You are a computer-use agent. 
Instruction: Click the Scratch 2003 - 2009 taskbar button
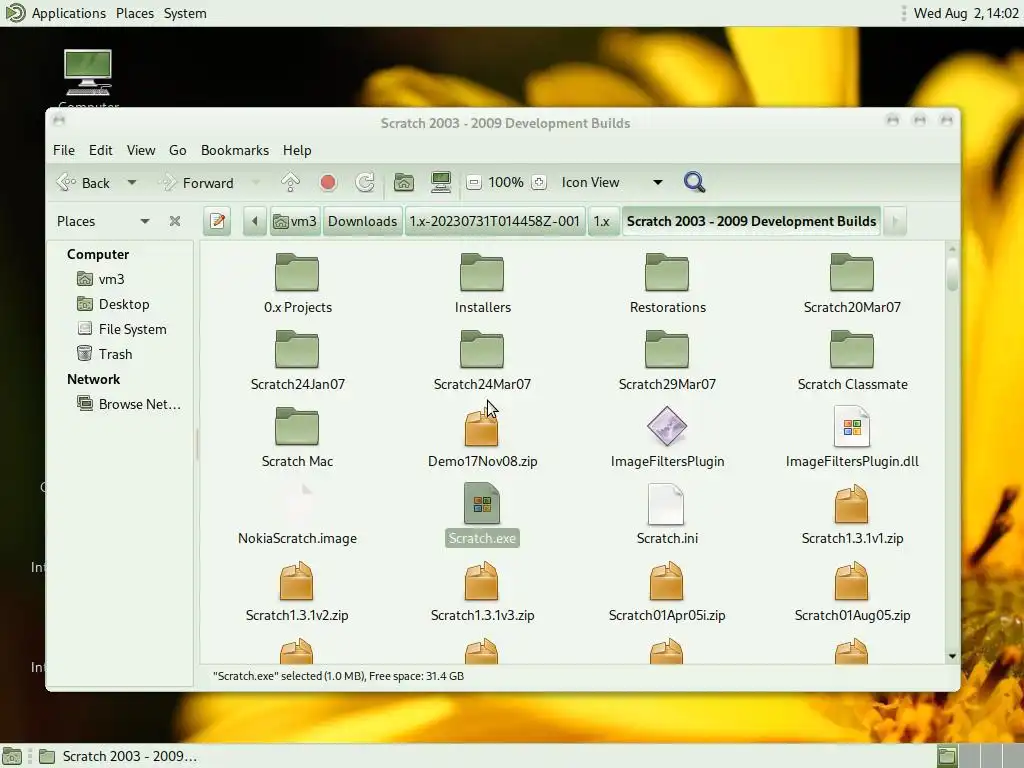118,756
